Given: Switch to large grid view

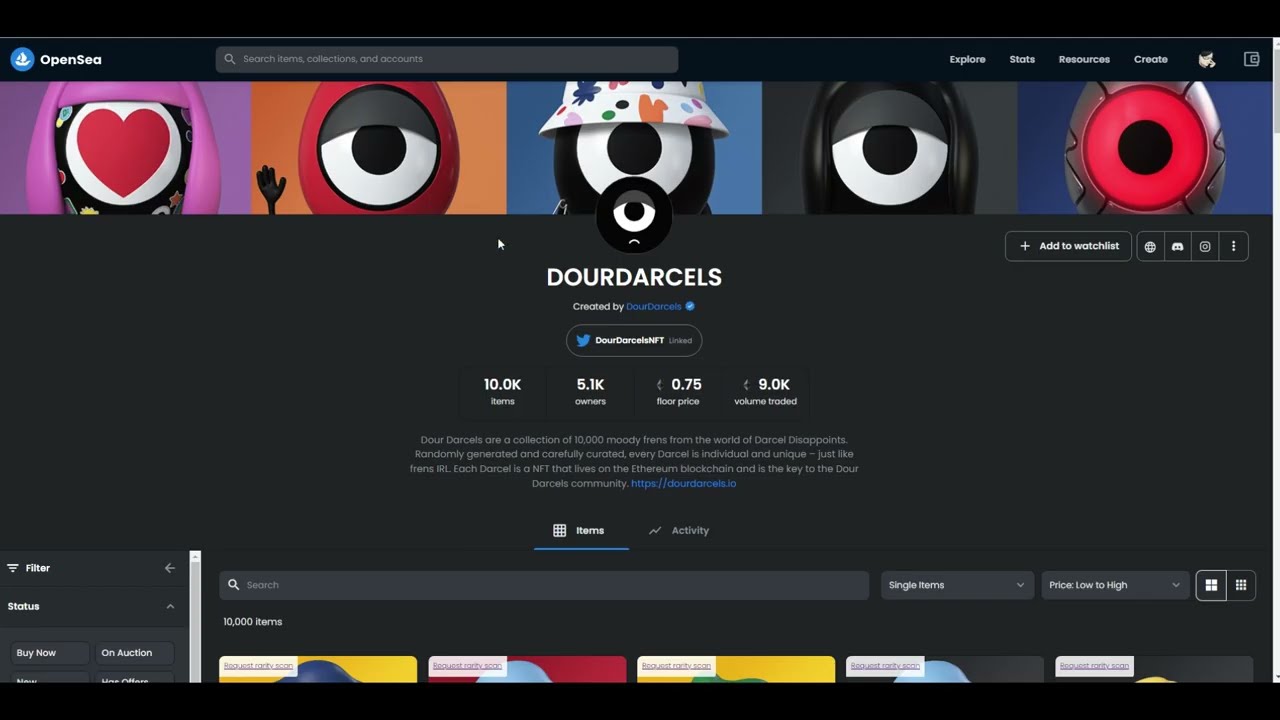Looking at the screenshot, I should 1211,585.
